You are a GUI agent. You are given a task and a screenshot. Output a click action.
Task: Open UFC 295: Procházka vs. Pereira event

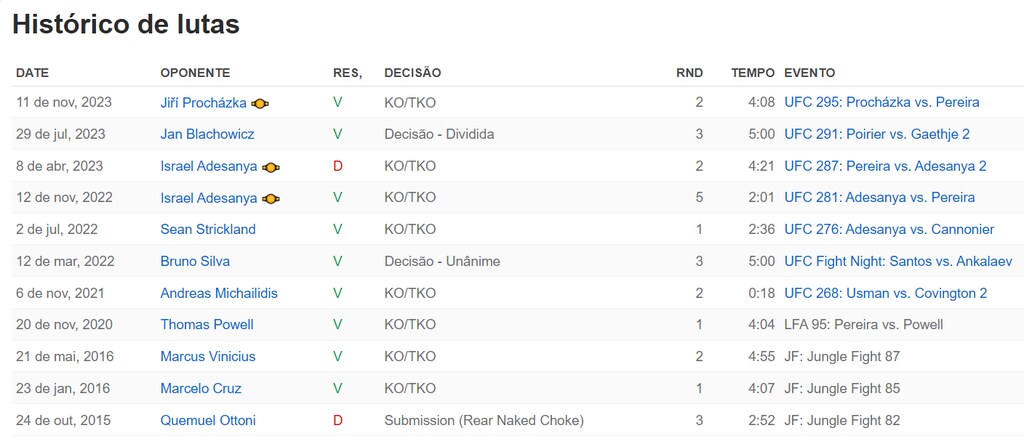point(882,103)
